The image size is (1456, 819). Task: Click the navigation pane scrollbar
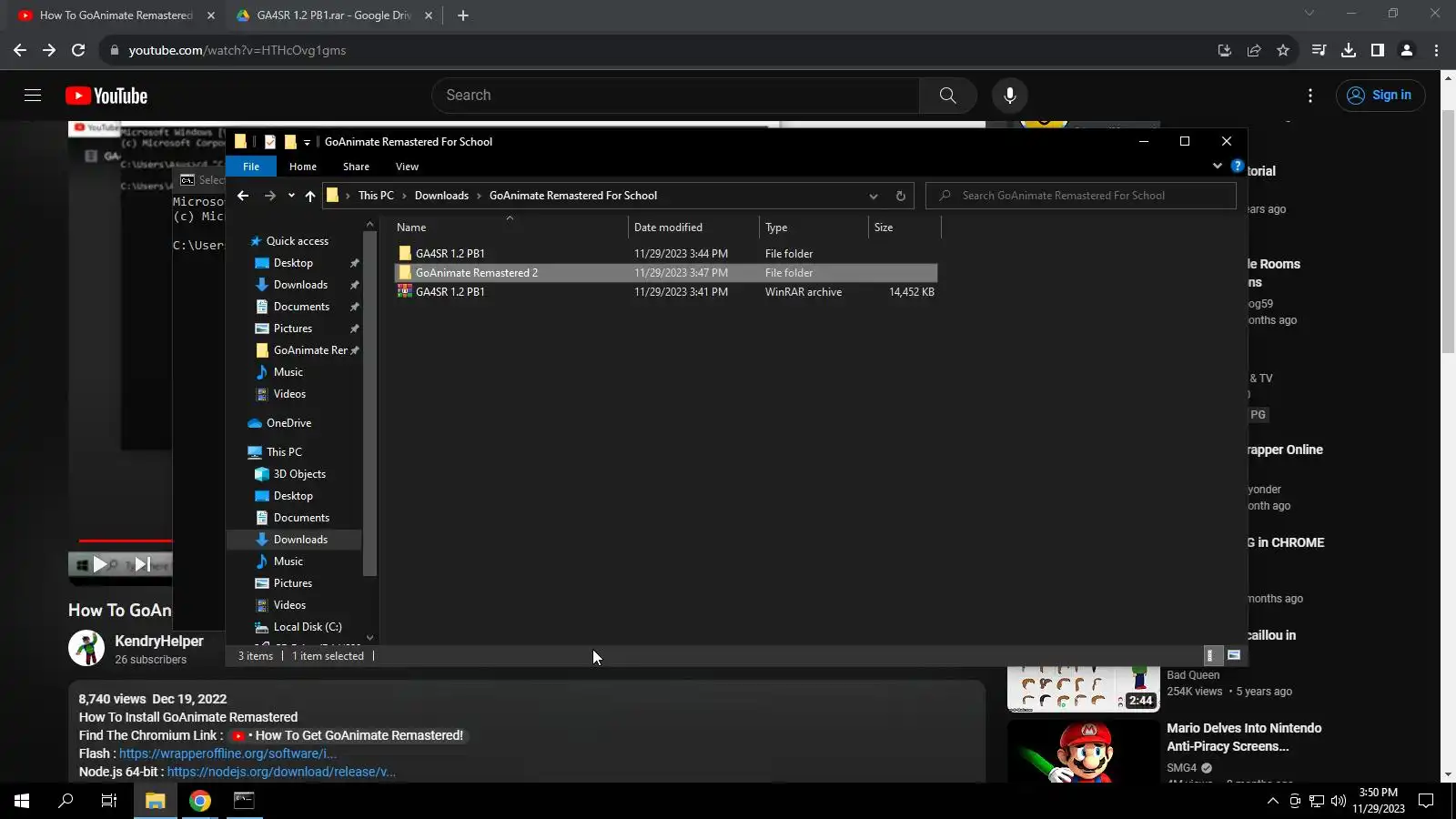point(369,405)
